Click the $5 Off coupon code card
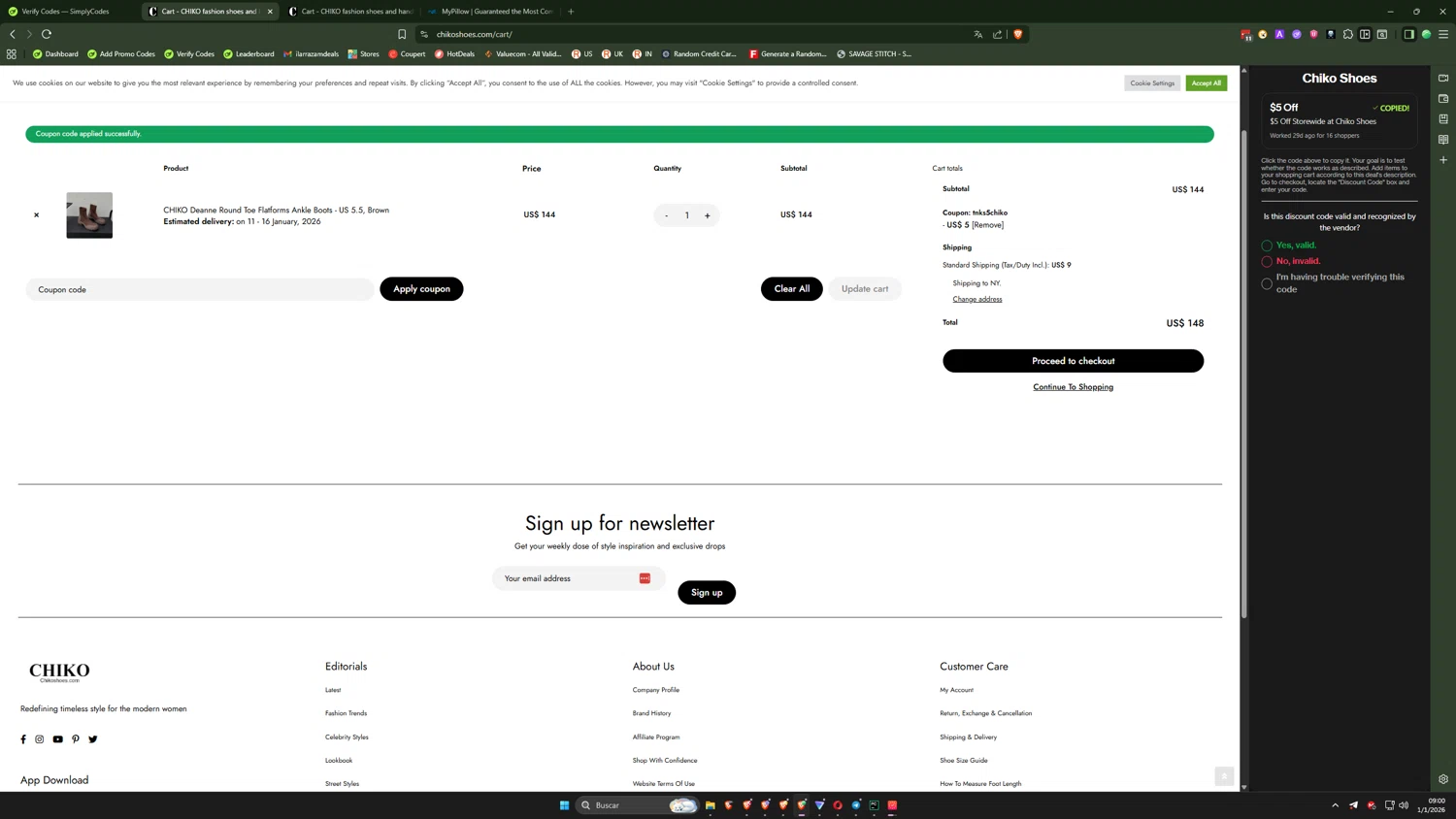 click(1339, 120)
